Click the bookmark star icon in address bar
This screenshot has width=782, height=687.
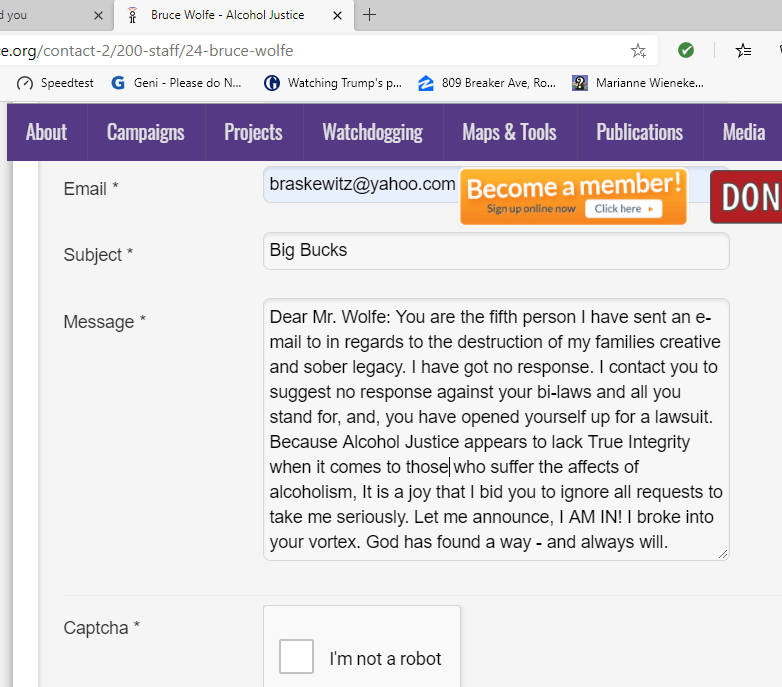pos(638,50)
